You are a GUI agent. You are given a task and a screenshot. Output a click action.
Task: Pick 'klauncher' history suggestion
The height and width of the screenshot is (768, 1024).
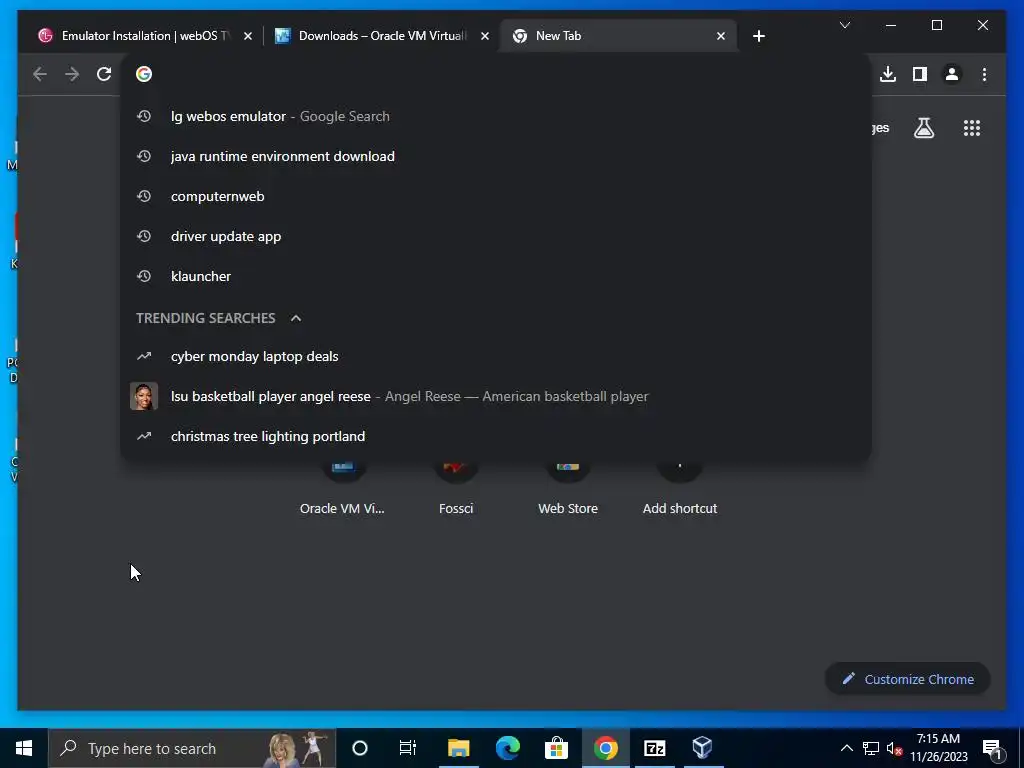tap(496, 276)
